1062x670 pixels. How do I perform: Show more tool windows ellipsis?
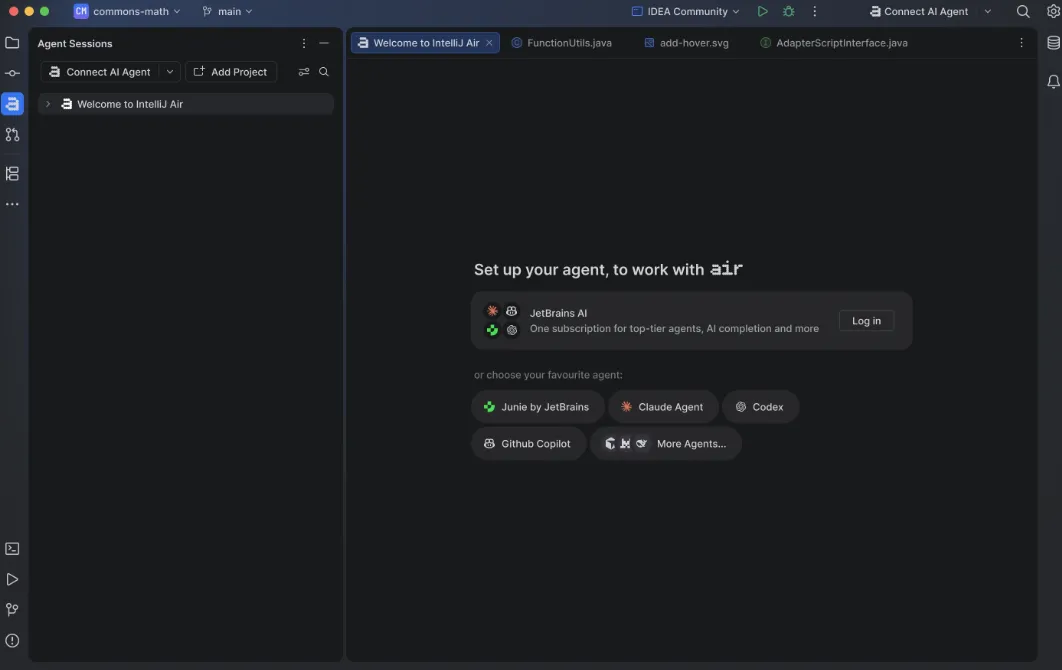point(12,204)
